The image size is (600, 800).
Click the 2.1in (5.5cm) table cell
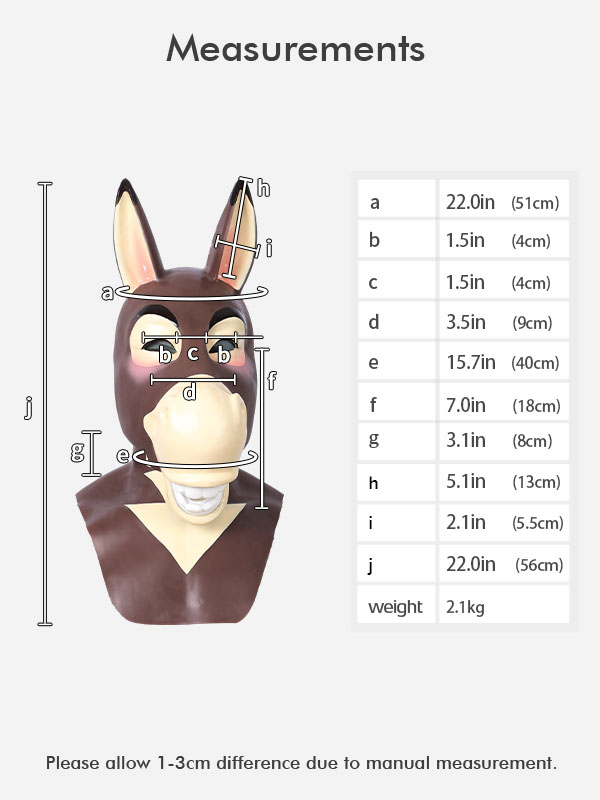tap(504, 522)
